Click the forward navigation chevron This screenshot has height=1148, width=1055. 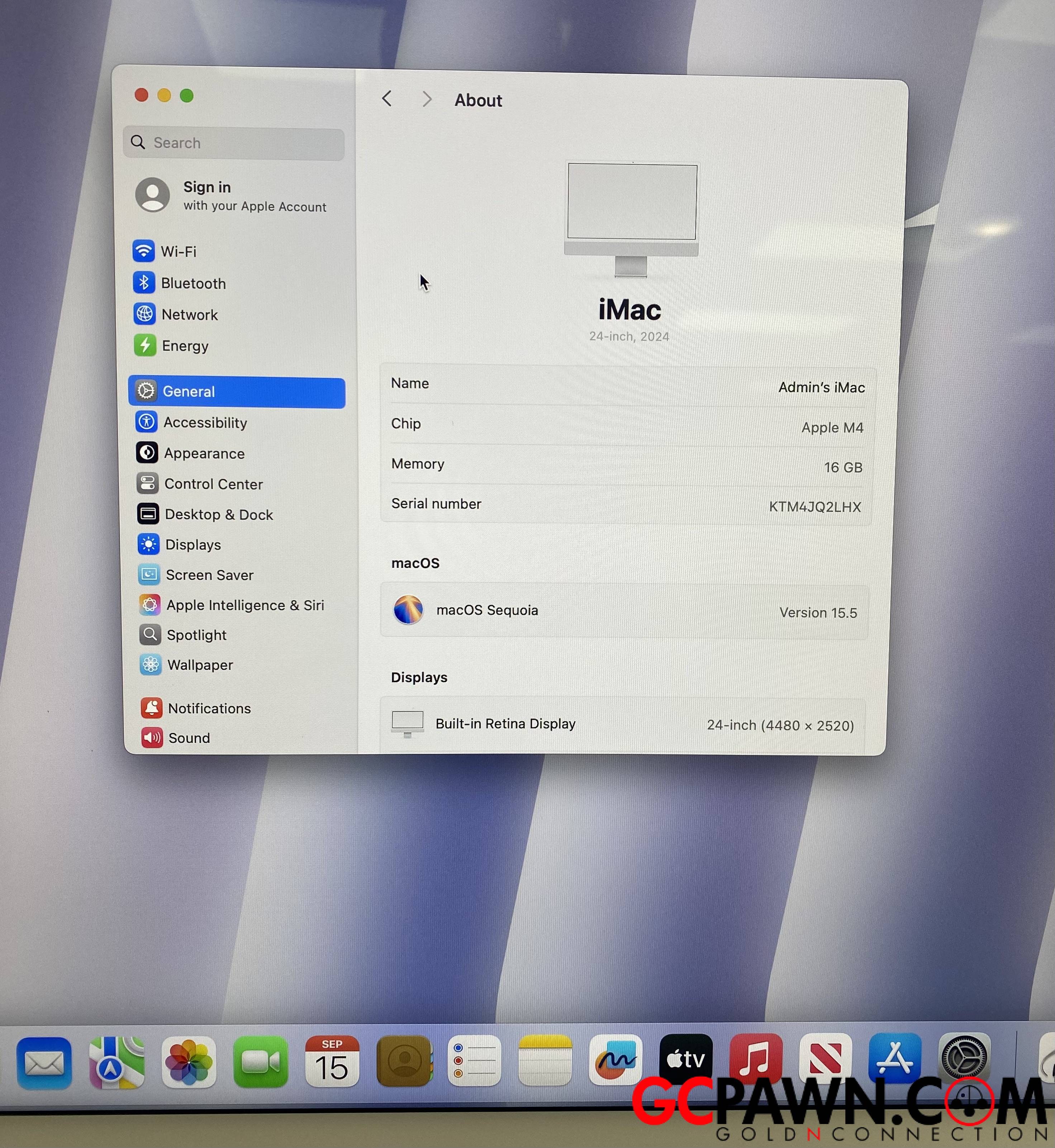click(427, 99)
